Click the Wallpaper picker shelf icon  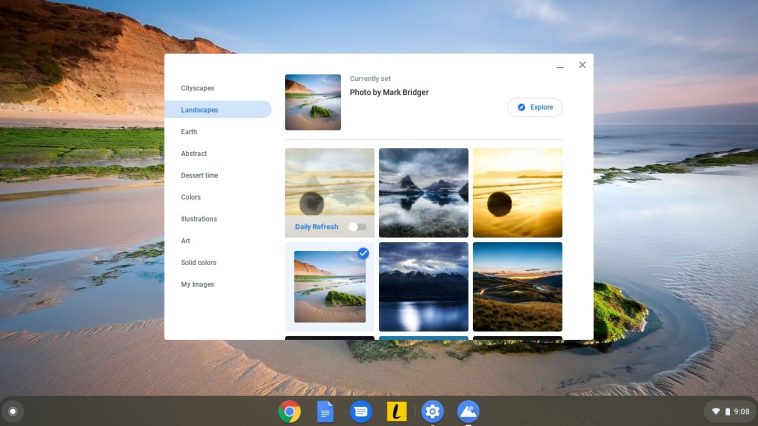(468, 411)
